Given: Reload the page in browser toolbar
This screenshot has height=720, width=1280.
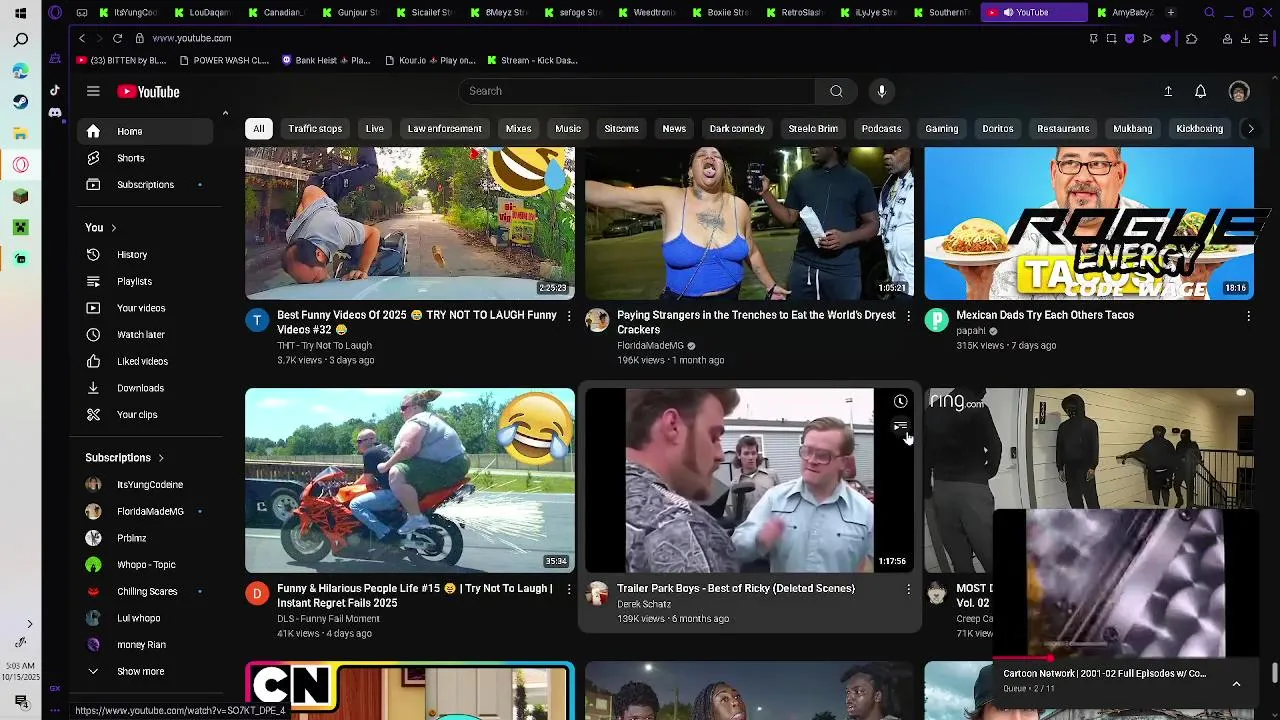Looking at the screenshot, I should point(117,38).
